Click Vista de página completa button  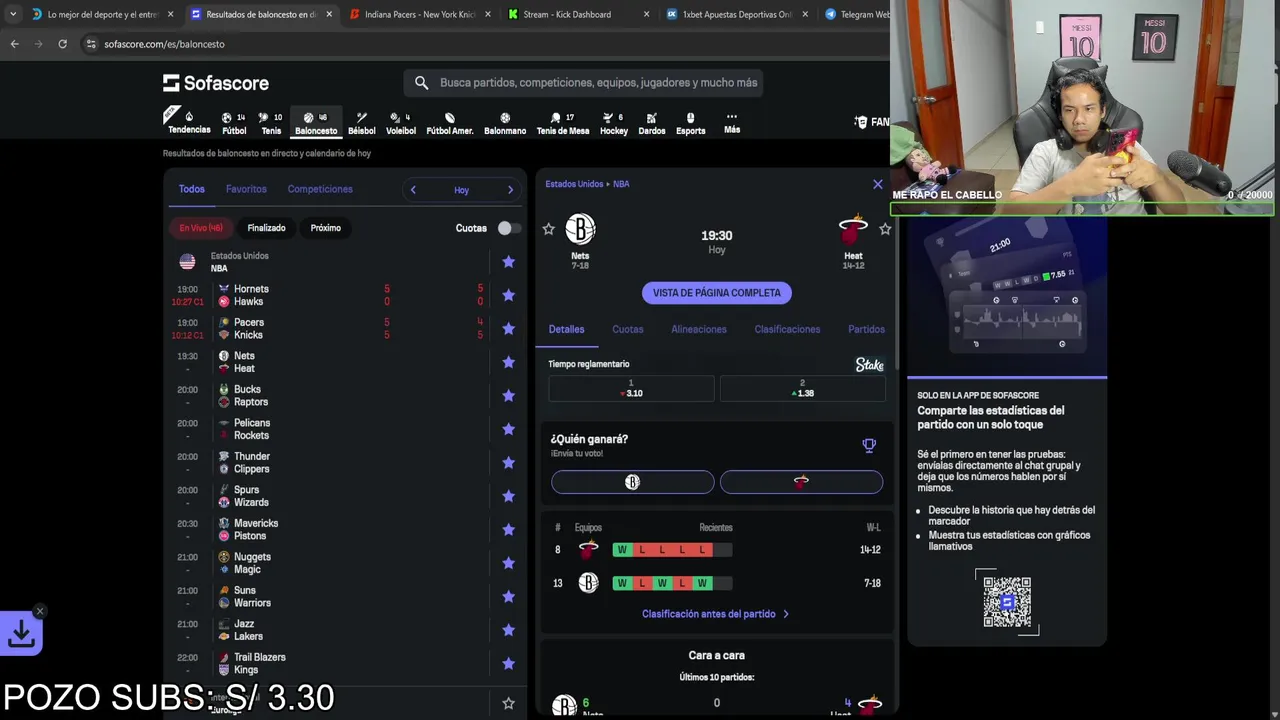717,293
